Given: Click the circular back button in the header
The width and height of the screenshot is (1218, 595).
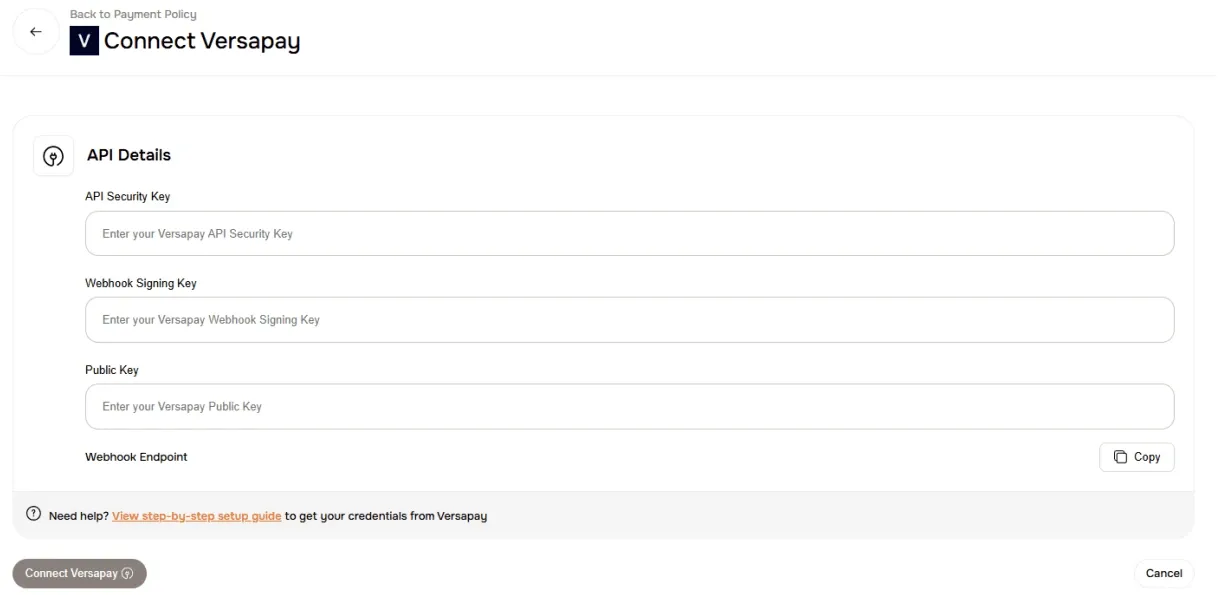Looking at the screenshot, I should coord(35,31).
